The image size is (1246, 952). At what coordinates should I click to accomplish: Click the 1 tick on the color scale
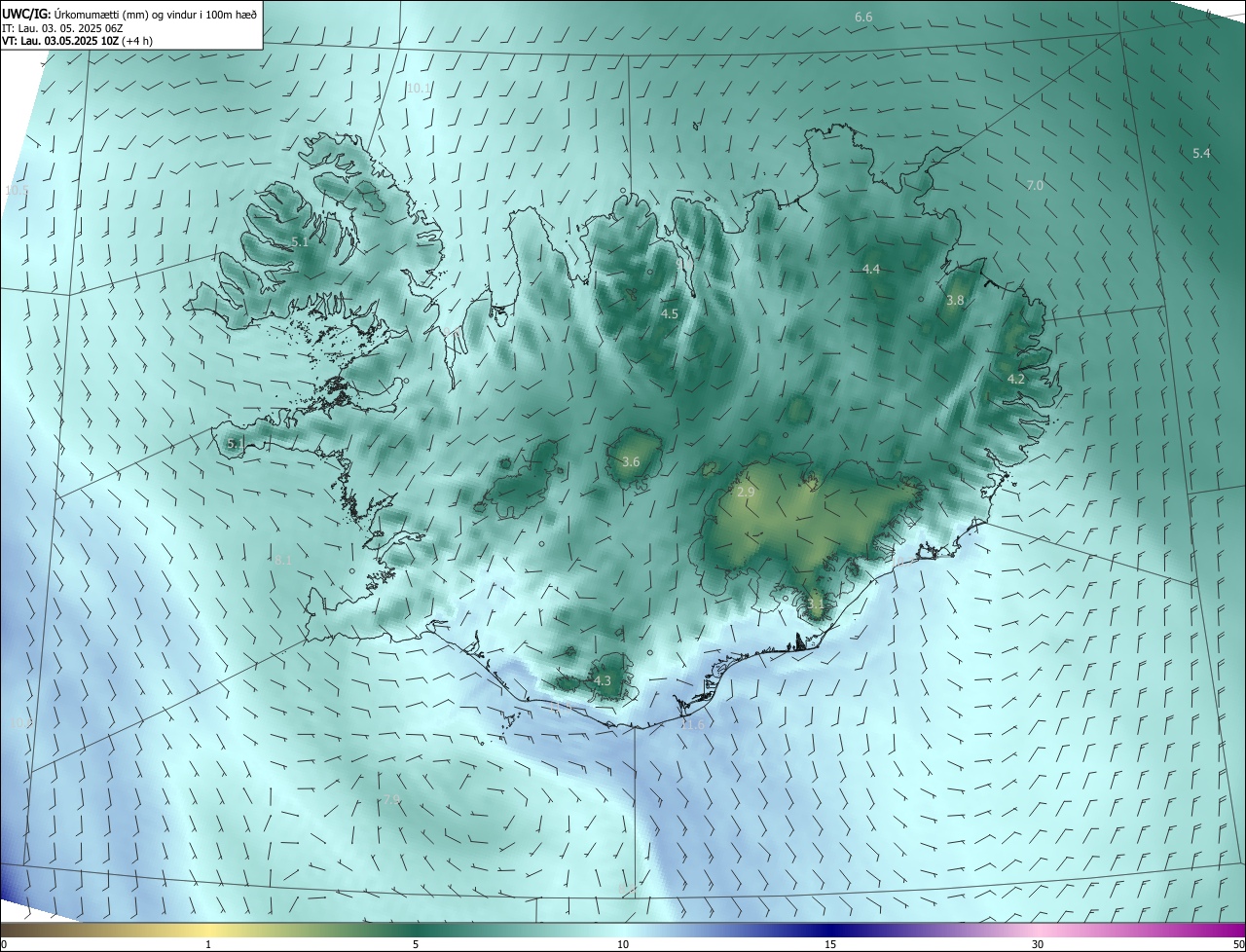point(208,944)
